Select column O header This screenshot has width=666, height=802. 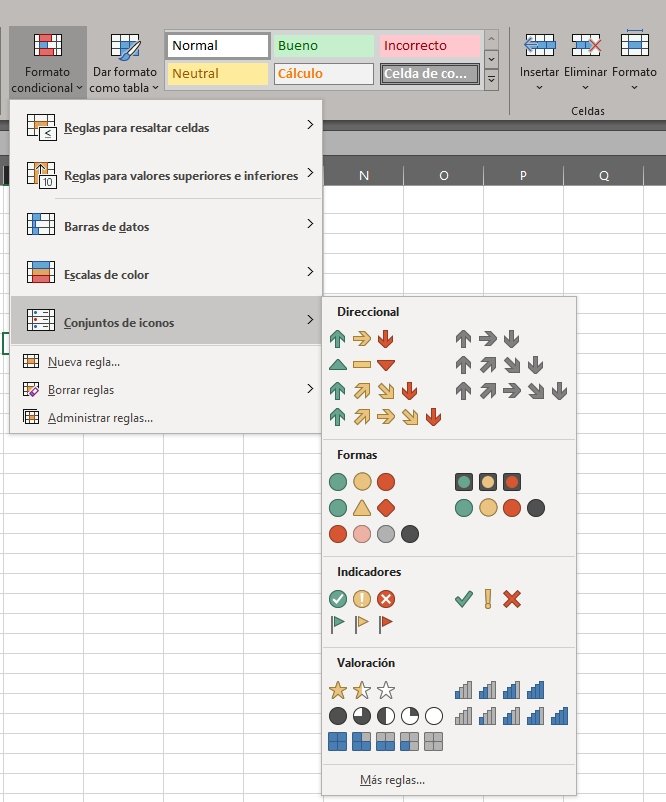pos(443,175)
